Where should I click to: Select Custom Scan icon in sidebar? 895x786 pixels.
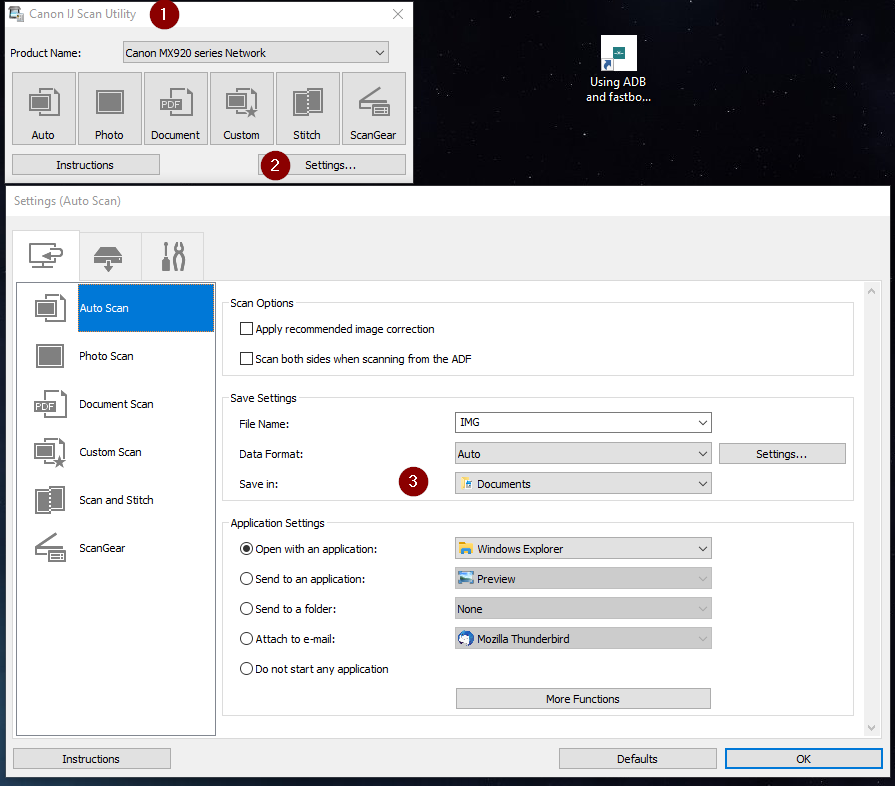pyautogui.click(x=50, y=453)
